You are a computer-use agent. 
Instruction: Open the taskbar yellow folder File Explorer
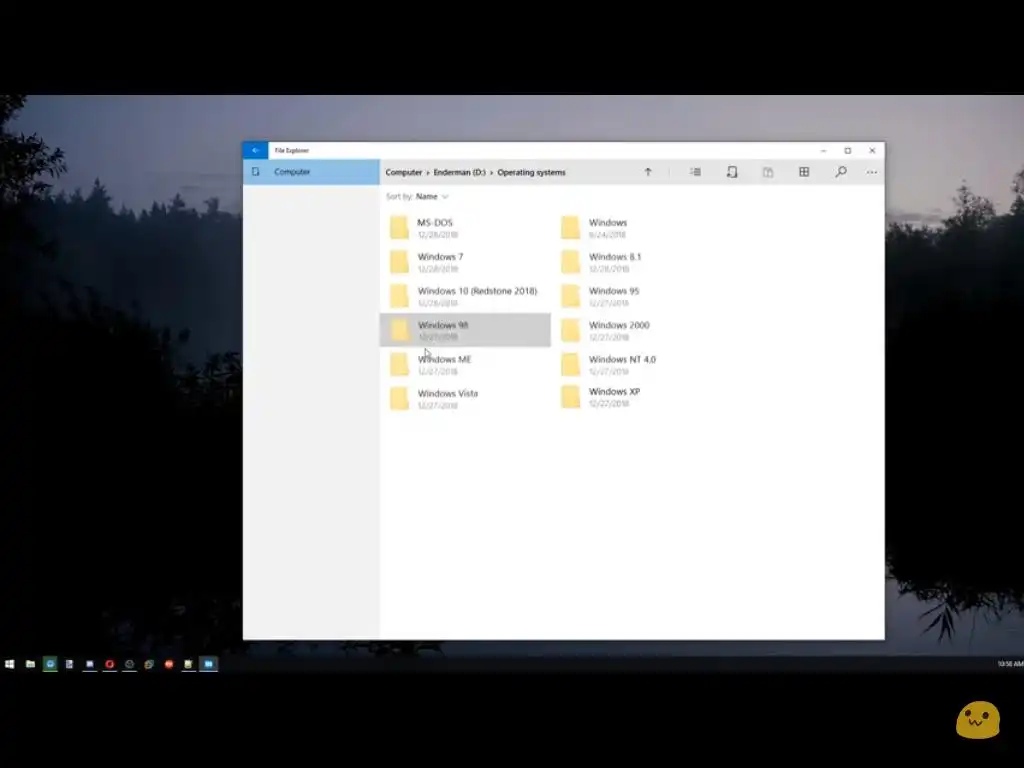coord(30,664)
